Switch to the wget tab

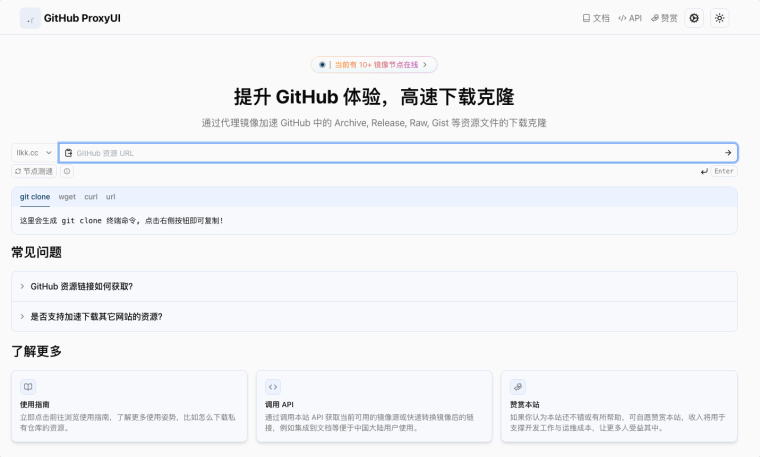[67, 197]
